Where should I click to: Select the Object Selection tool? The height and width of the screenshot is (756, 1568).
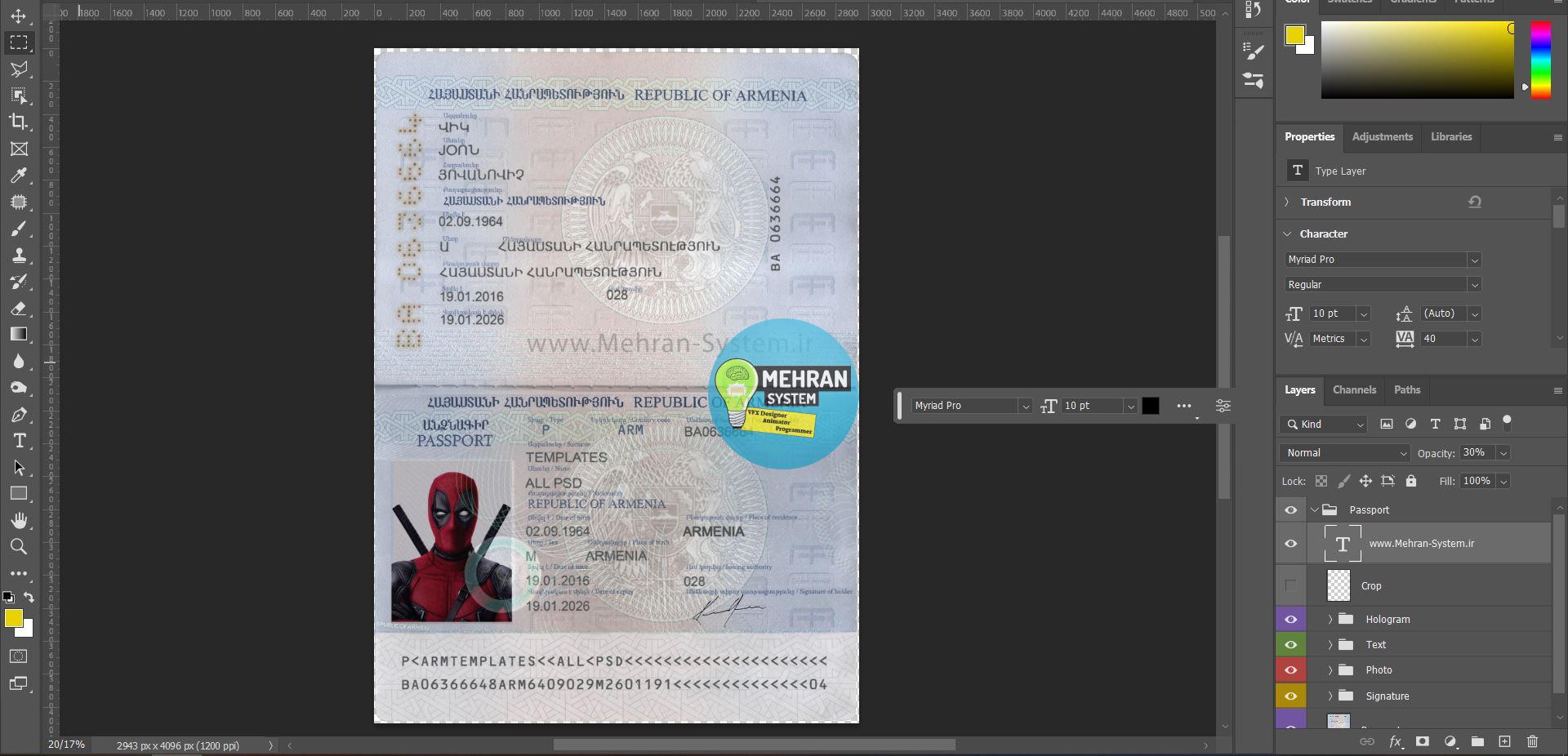[19, 96]
